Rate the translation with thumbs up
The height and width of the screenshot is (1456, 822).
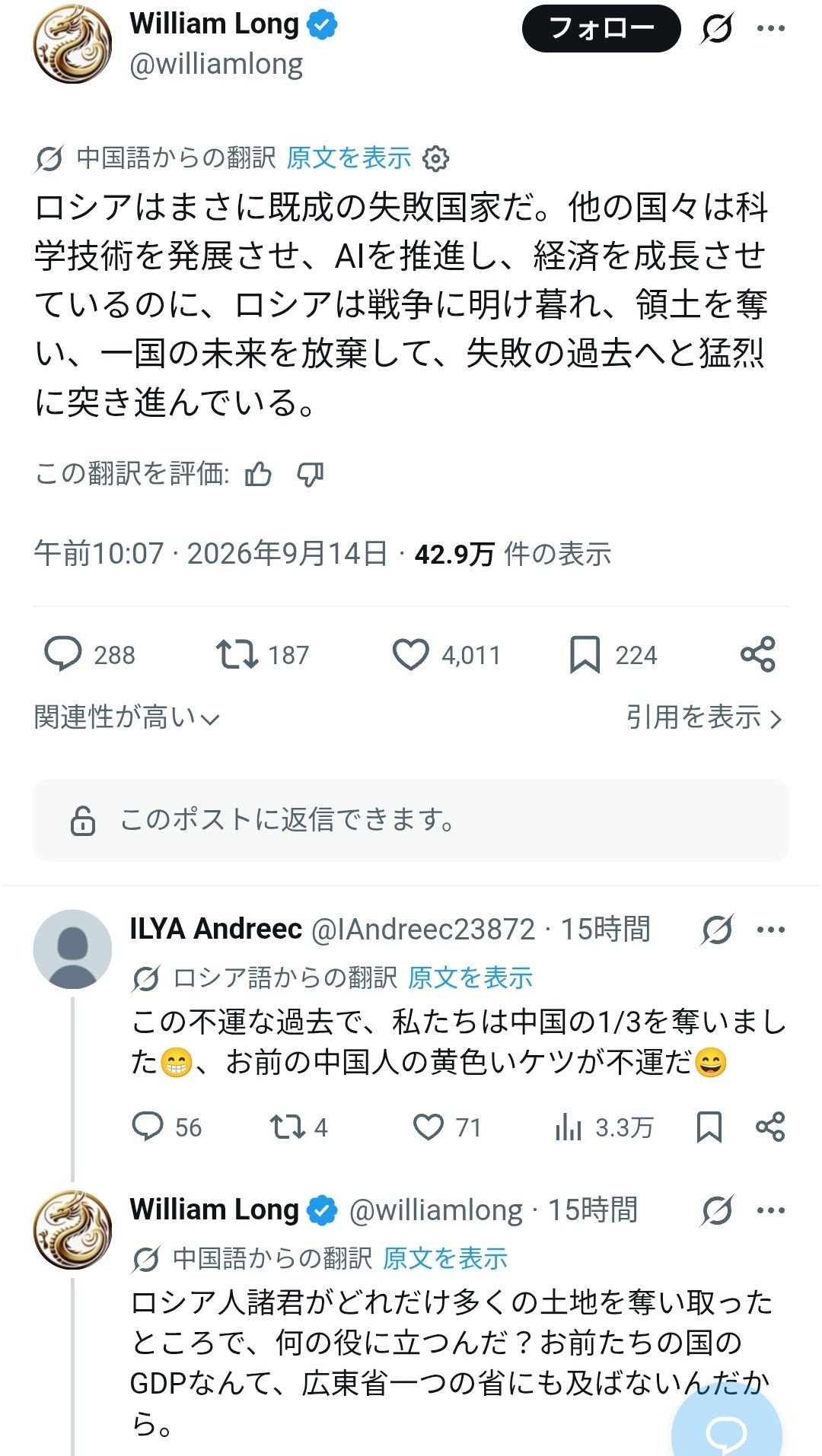tap(259, 475)
